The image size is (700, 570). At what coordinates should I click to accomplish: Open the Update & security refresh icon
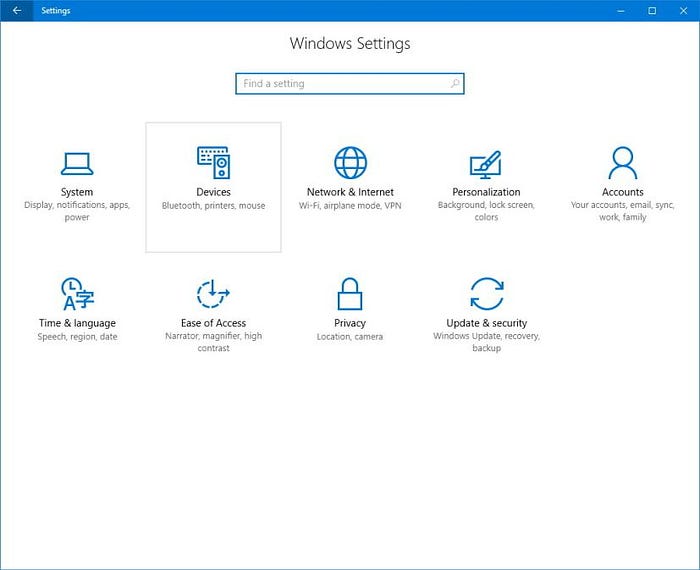point(487,294)
